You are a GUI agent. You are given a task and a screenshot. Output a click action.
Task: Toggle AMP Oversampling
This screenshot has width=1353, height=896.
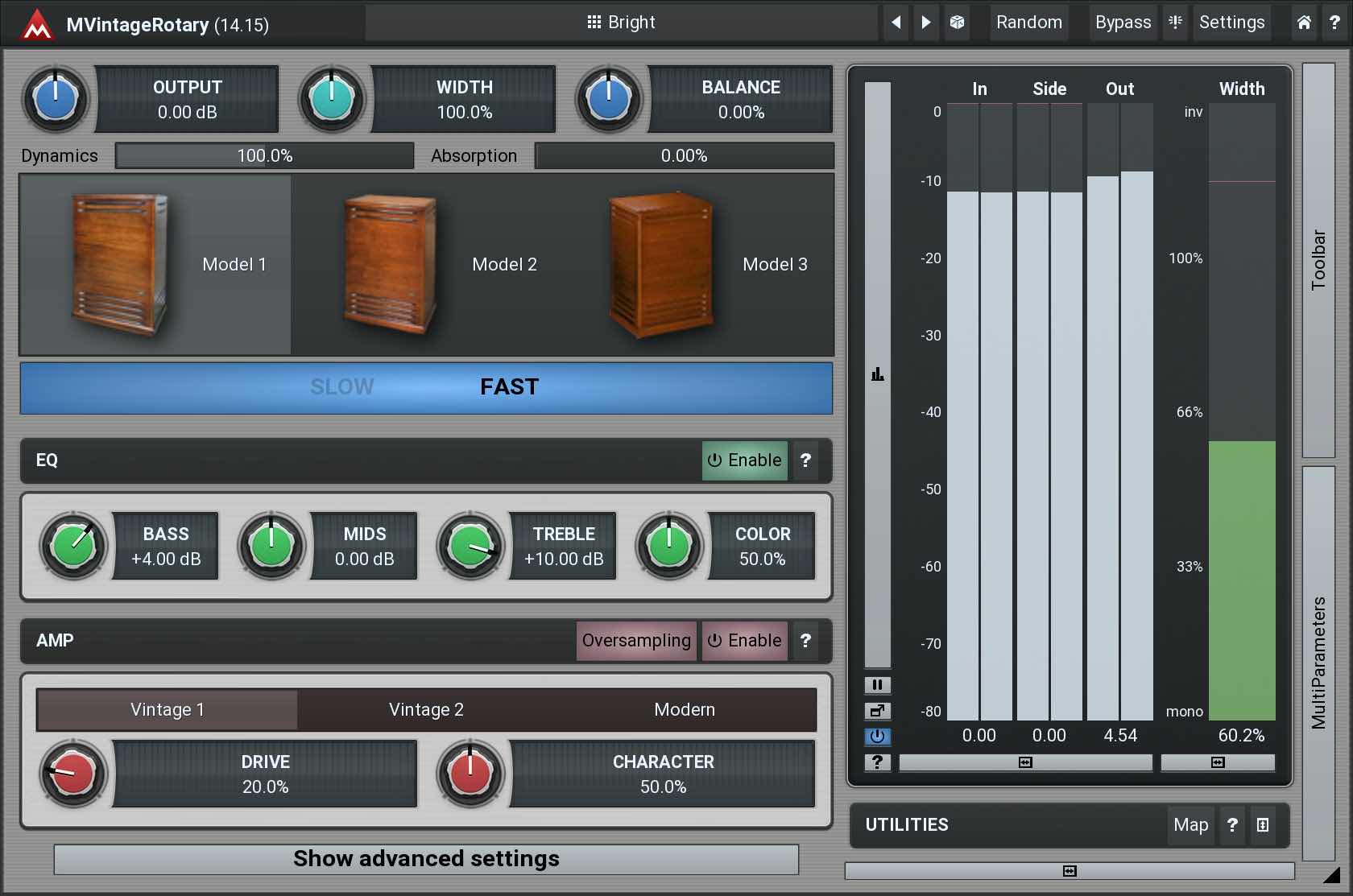pos(636,641)
